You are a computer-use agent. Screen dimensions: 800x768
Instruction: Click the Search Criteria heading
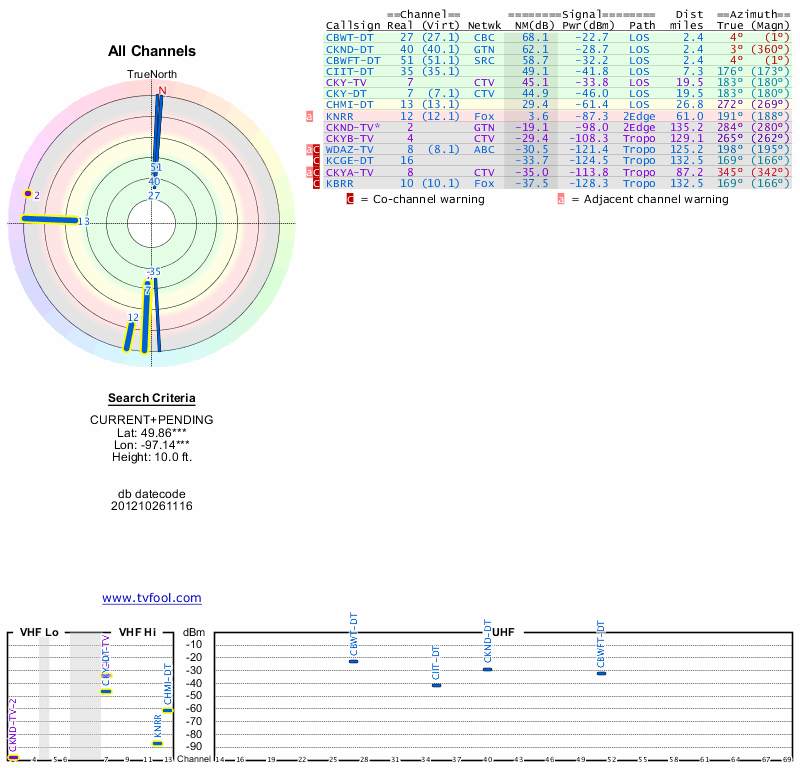[x=152, y=398]
